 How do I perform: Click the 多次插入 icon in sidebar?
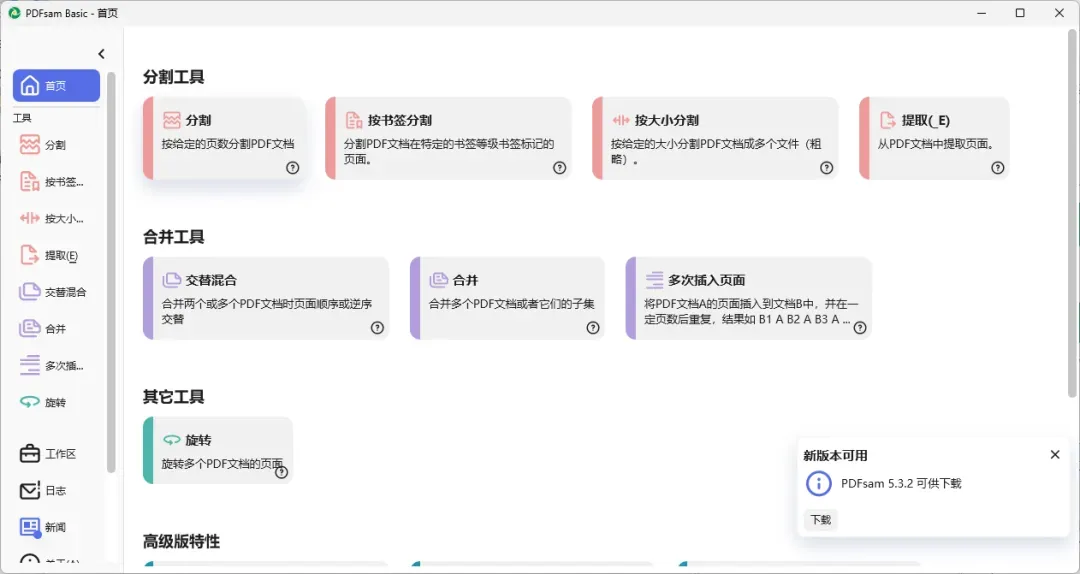(x=30, y=365)
